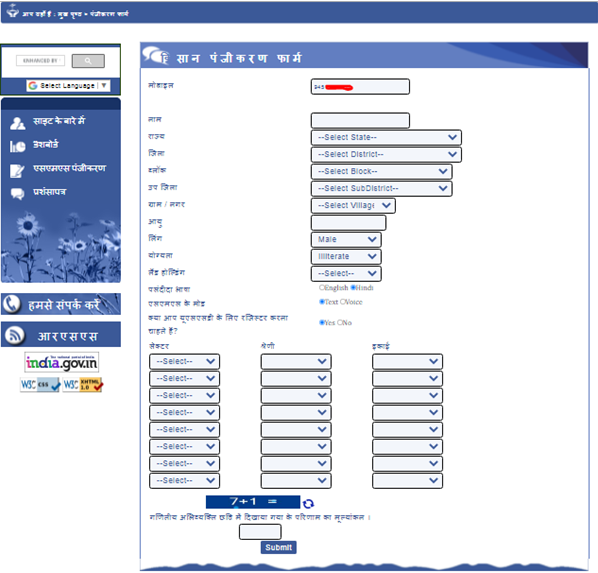Viewport: 598px width, 573px height.
Task: Click the W3C XHTML 1.0 badge
Action: [x=83, y=385]
